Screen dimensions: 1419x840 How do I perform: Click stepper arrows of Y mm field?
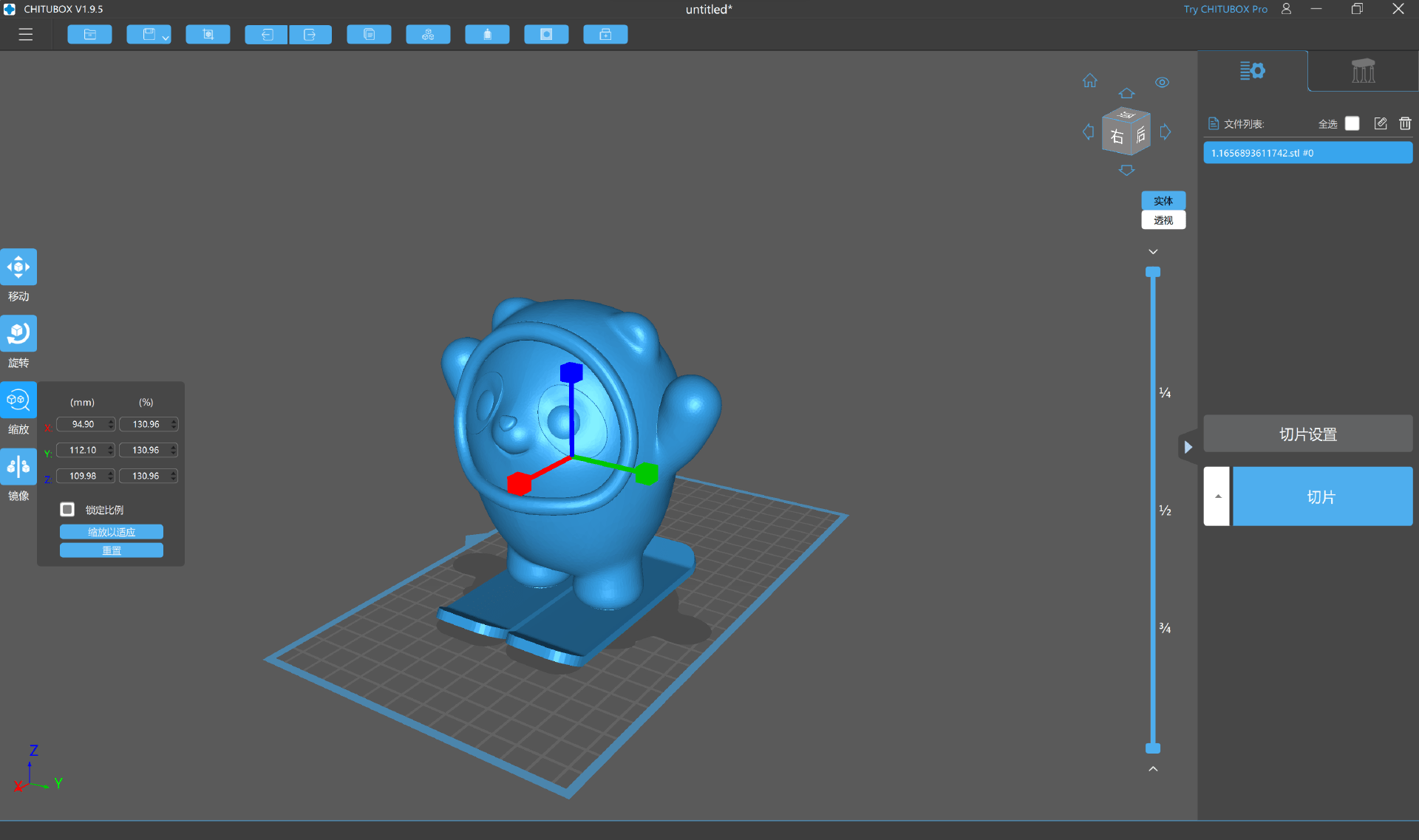tap(111, 450)
